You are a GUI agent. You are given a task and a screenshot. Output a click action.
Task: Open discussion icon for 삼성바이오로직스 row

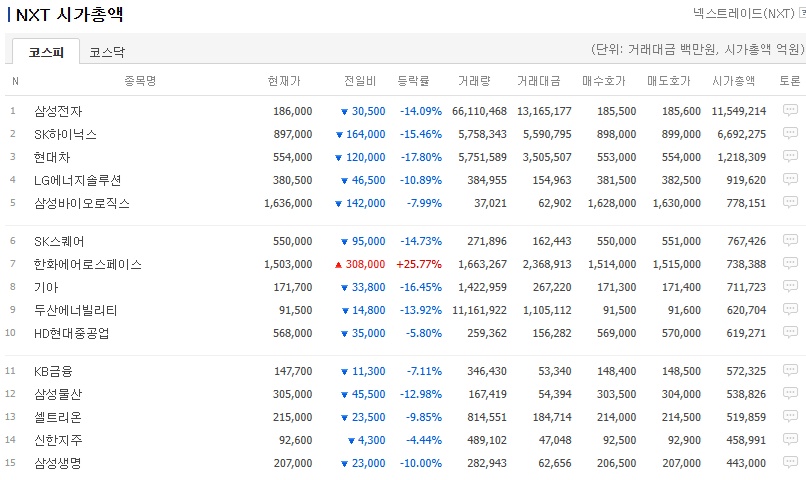790,202
